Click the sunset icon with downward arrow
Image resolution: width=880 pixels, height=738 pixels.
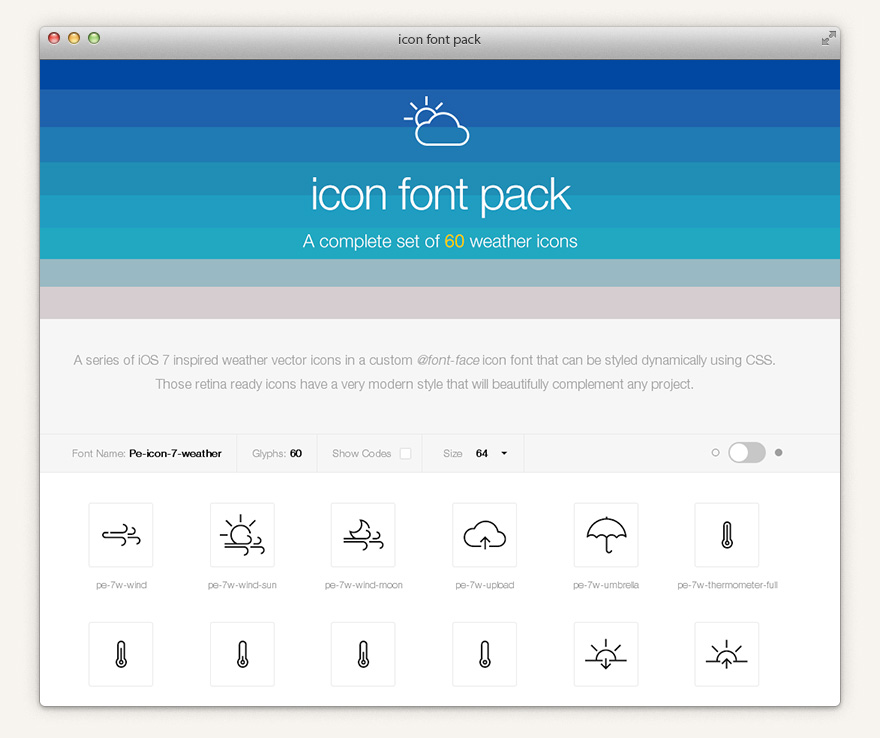(605, 654)
